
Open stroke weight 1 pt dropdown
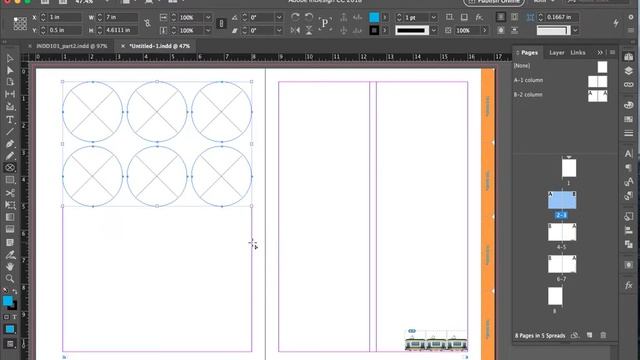pos(434,18)
